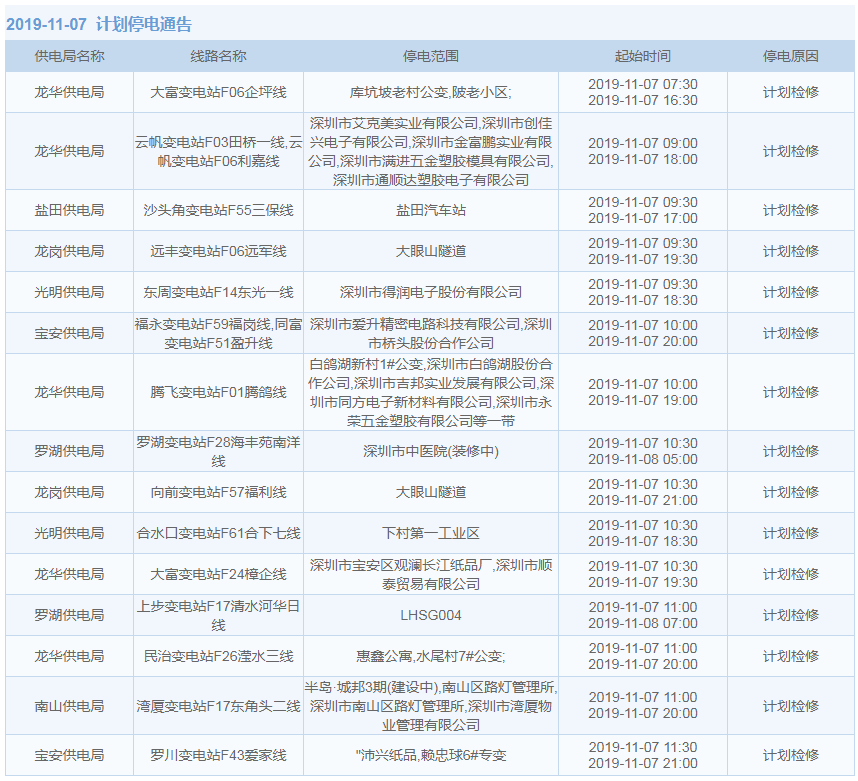Select the 南山供电局 cell
This screenshot has width=858, height=781.
[69, 706]
